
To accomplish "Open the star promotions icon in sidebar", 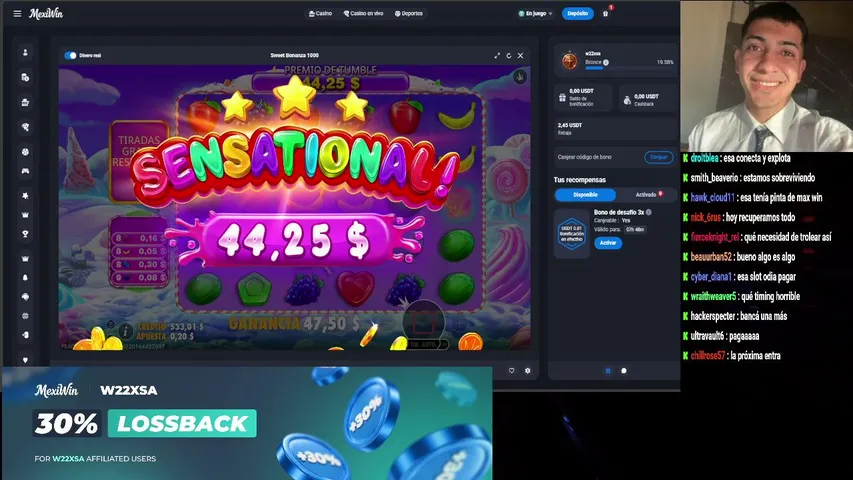I will (25, 195).
